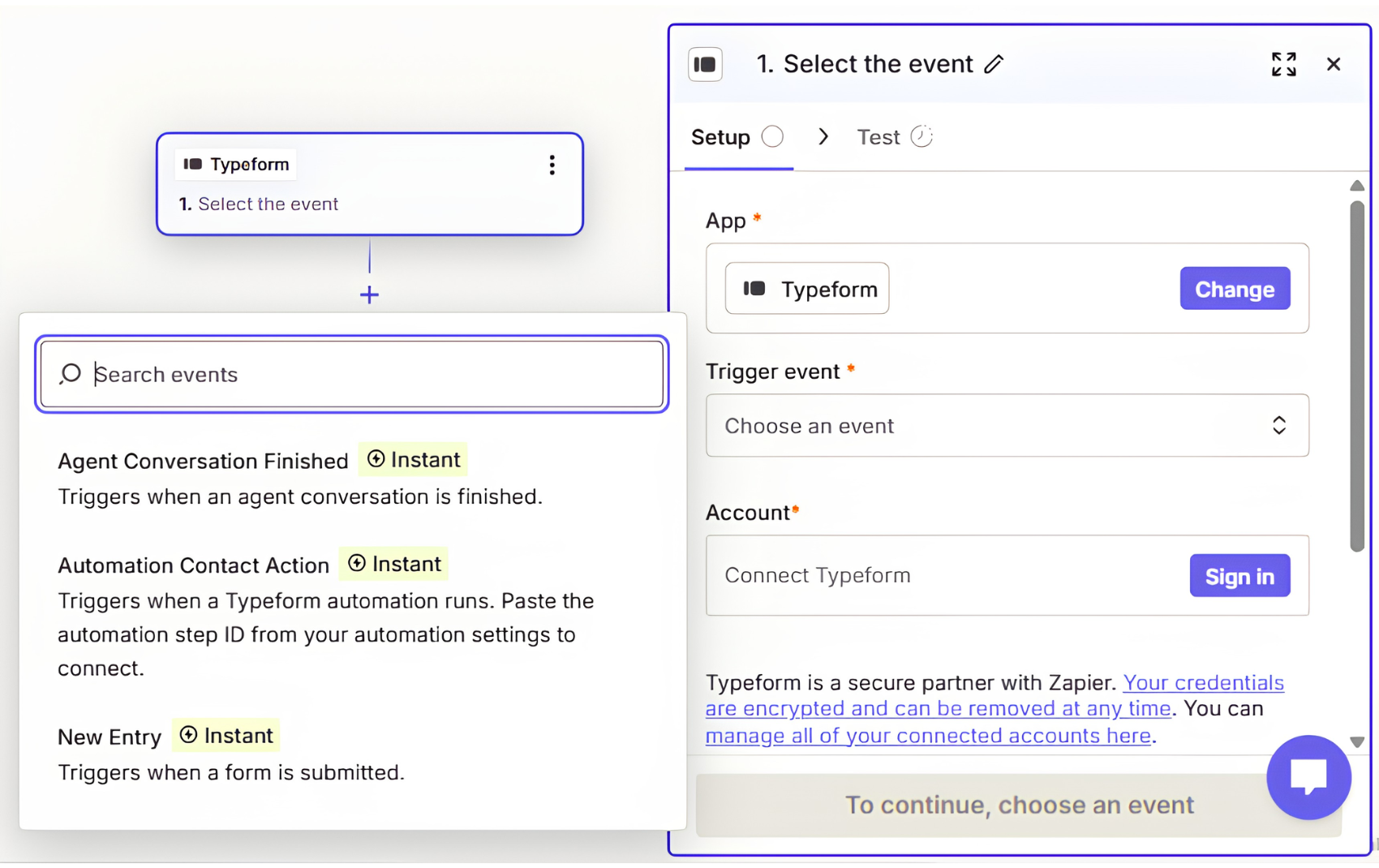The height and width of the screenshot is (868, 1379).
Task: Click the Setup status circle indicator
Action: [772, 136]
